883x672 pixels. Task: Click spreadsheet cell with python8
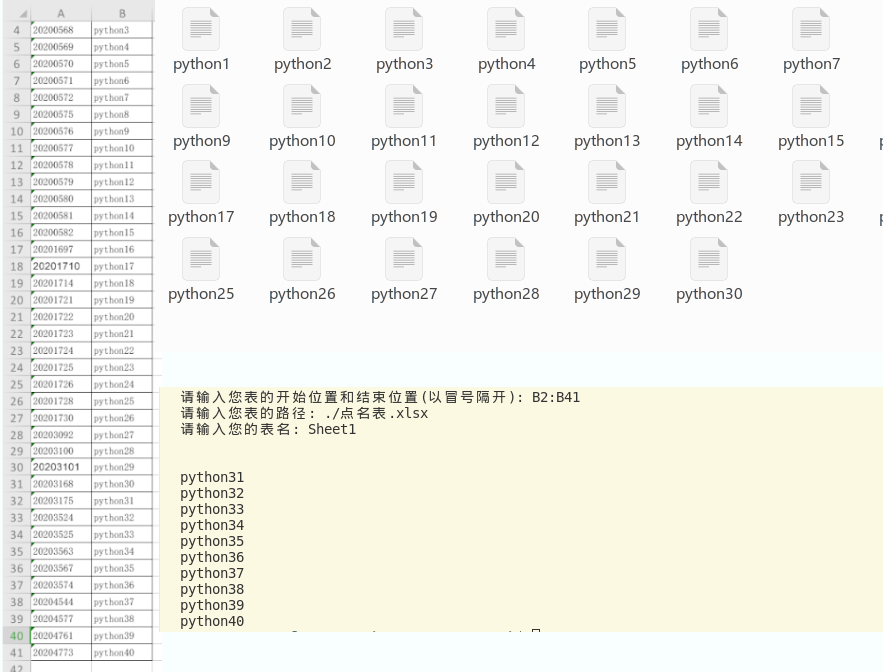pyautogui.click(x=122, y=114)
